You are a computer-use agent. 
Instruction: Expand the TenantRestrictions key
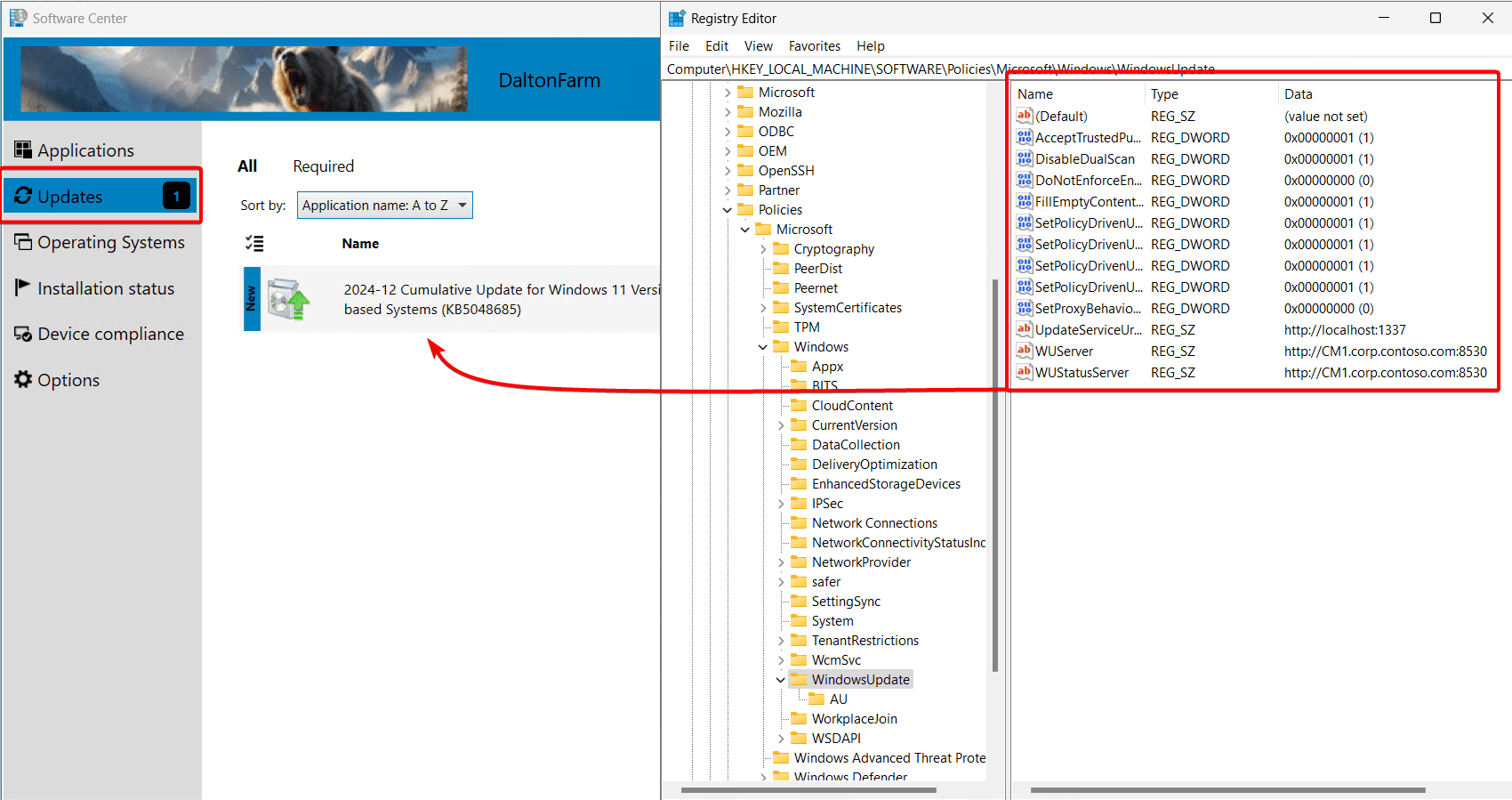pos(781,641)
